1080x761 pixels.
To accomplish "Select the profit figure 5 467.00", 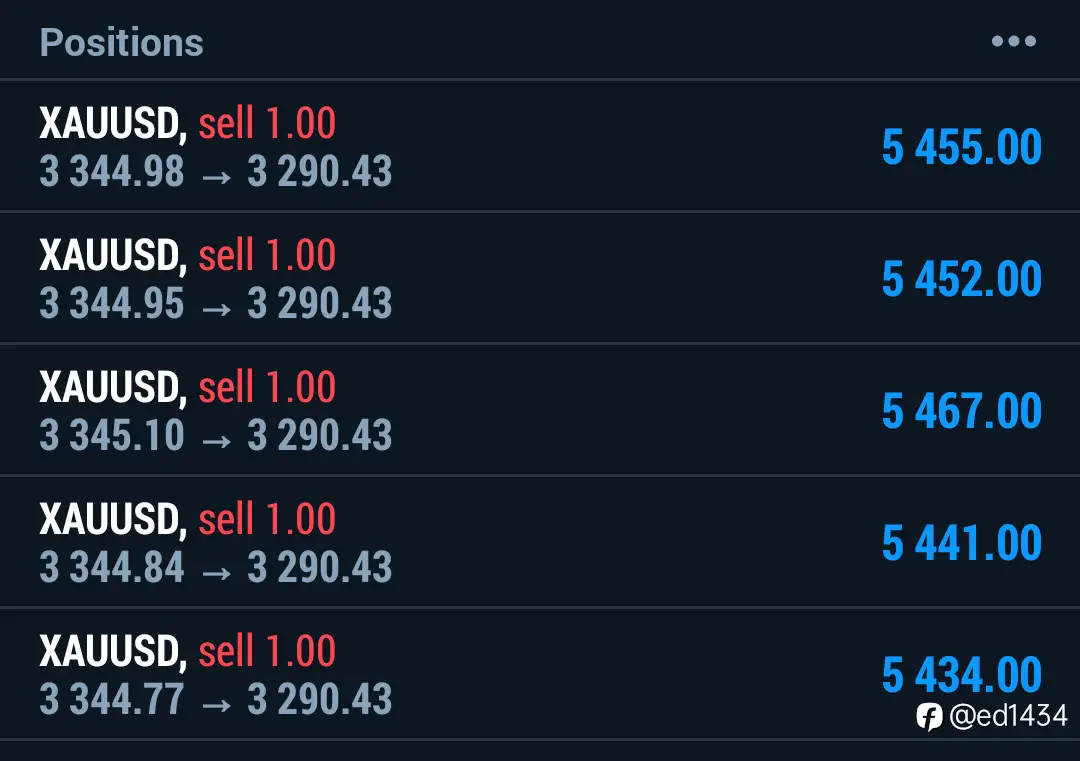I will [x=962, y=412].
